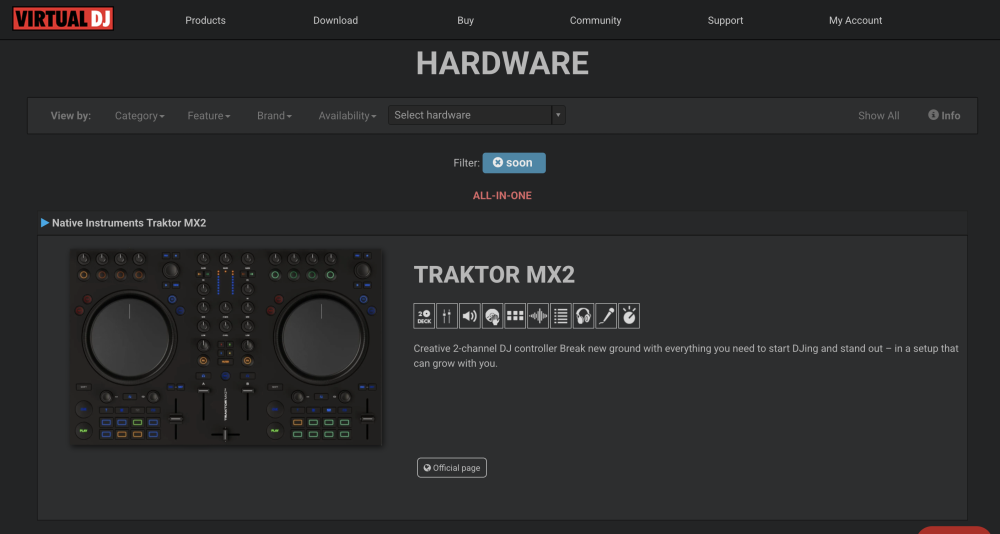Click the 2 Deck feature icon
Screen dimensions: 1000x534
[424, 316]
